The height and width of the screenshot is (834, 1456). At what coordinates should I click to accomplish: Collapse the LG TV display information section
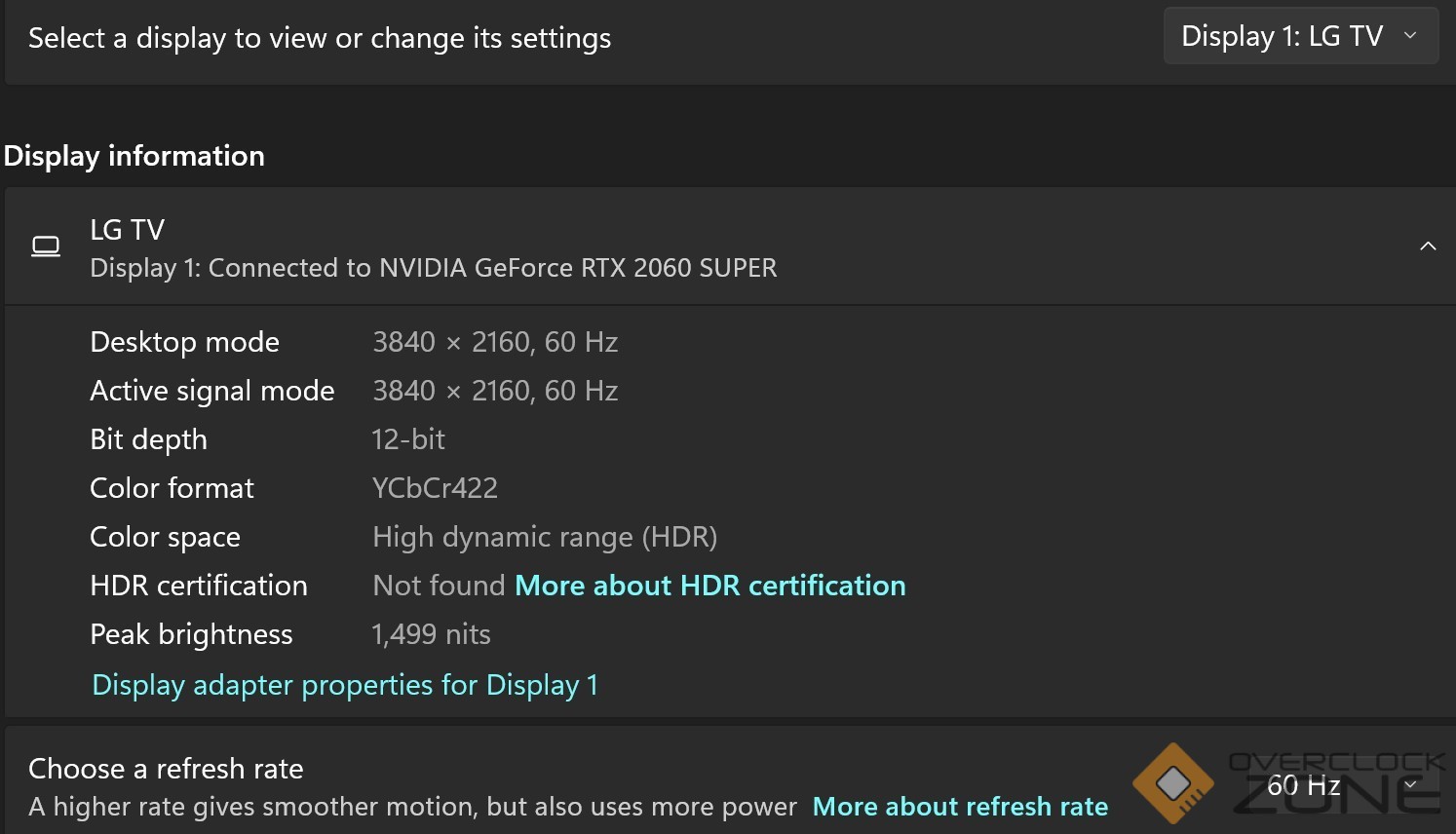(x=1428, y=246)
